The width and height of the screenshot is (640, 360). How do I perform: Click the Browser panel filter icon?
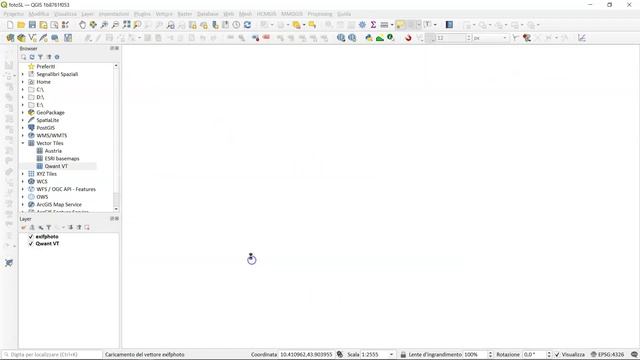pyautogui.click(x=40, y=57)
